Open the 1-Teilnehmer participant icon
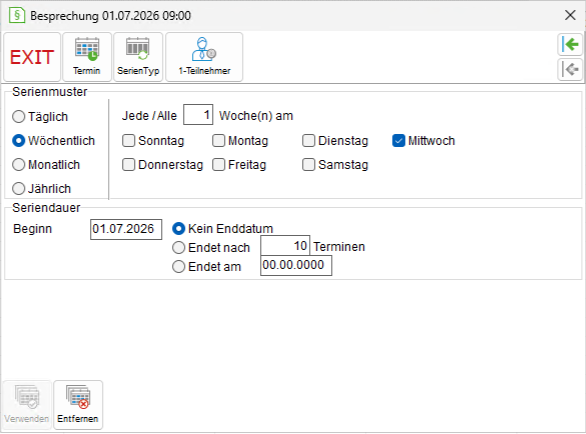Viewport: 586px width, 434px height. 204,57
